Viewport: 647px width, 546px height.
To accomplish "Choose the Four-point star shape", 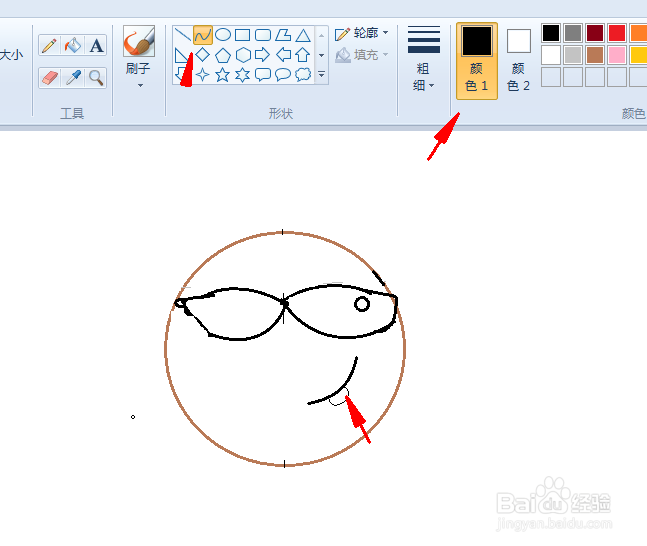I will click(203, 75).
